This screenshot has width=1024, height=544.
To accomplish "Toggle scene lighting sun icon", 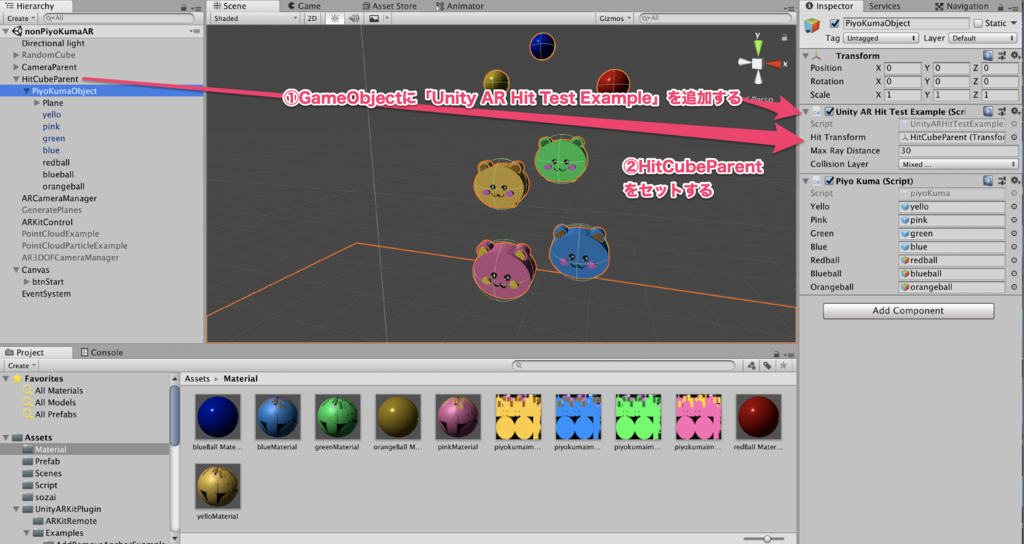I will tap(335, 18).
